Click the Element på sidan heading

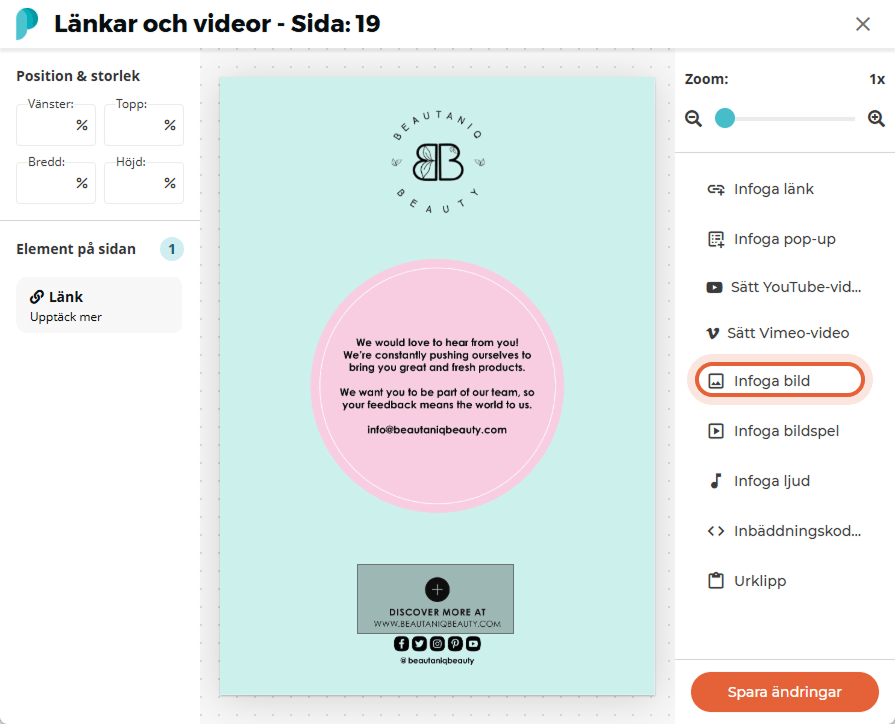pyautogui.click(x=76, y=249)
